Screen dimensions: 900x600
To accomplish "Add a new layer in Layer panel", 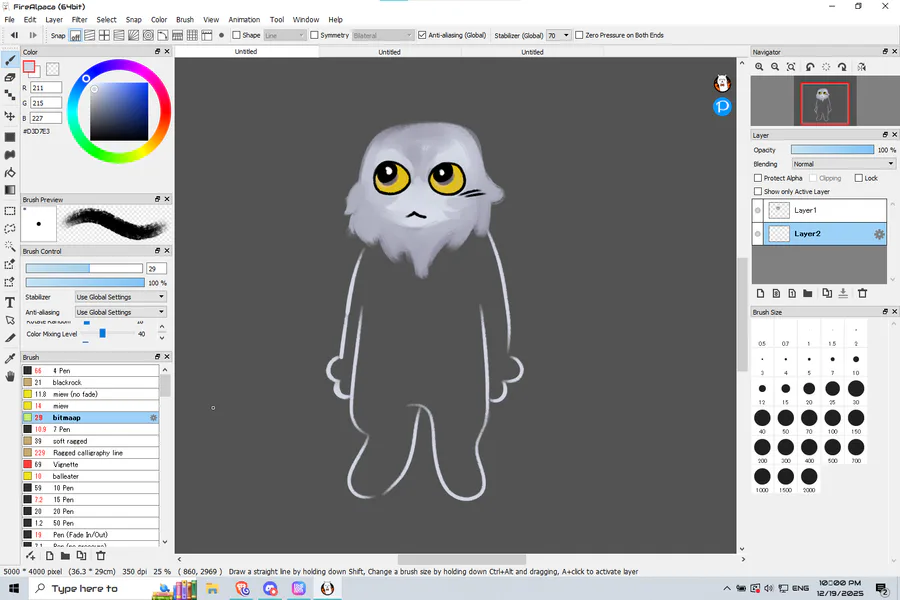I will 761,293.
